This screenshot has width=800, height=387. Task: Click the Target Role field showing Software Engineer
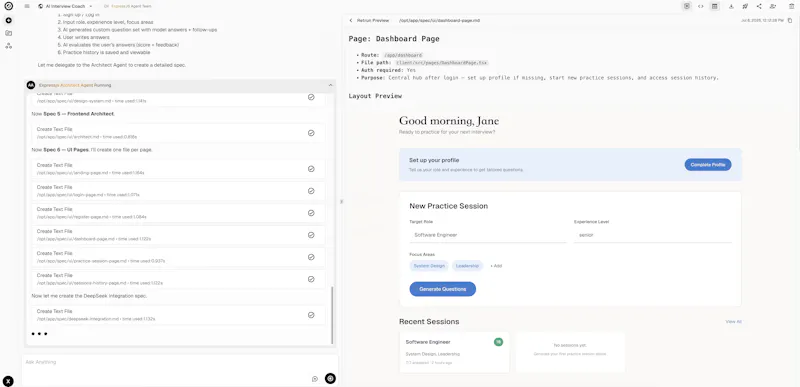pos(488,235)
